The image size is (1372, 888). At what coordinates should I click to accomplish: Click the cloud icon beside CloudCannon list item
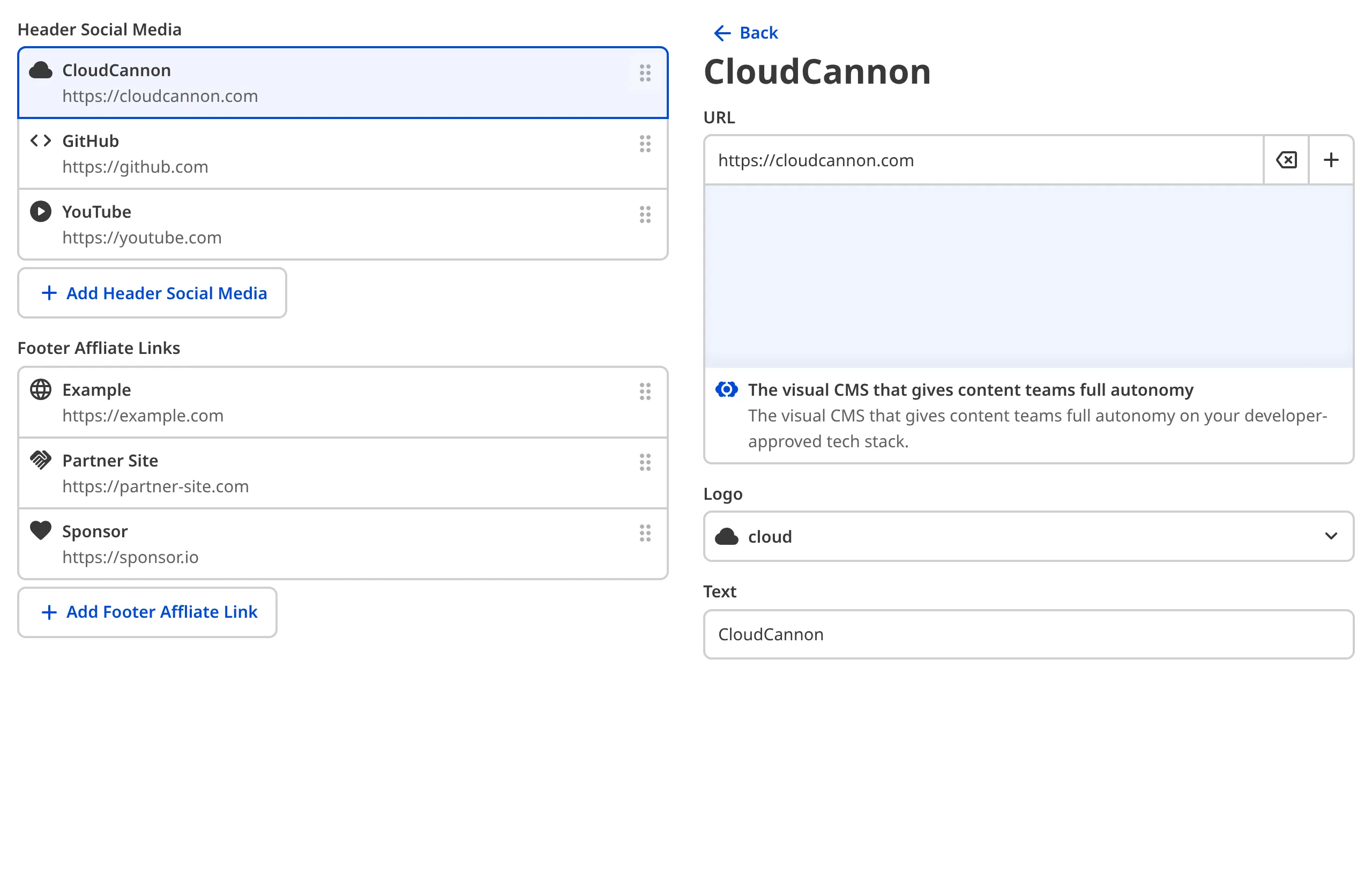pos(40,70)
